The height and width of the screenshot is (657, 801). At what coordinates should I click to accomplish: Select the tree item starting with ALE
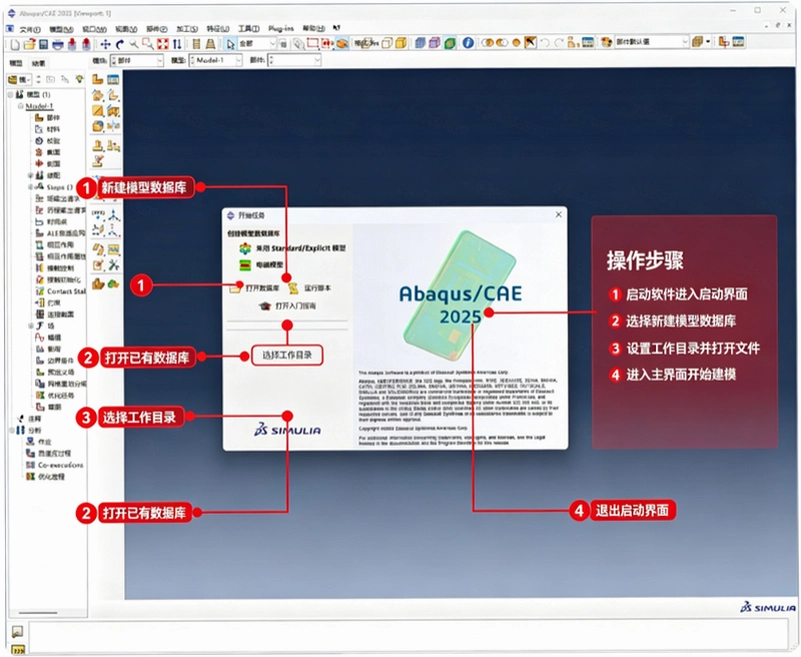[x=60, y=233]
